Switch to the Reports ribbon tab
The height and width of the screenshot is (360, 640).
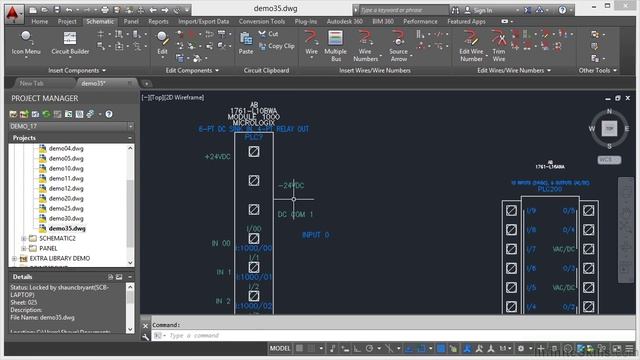point(158,22)
